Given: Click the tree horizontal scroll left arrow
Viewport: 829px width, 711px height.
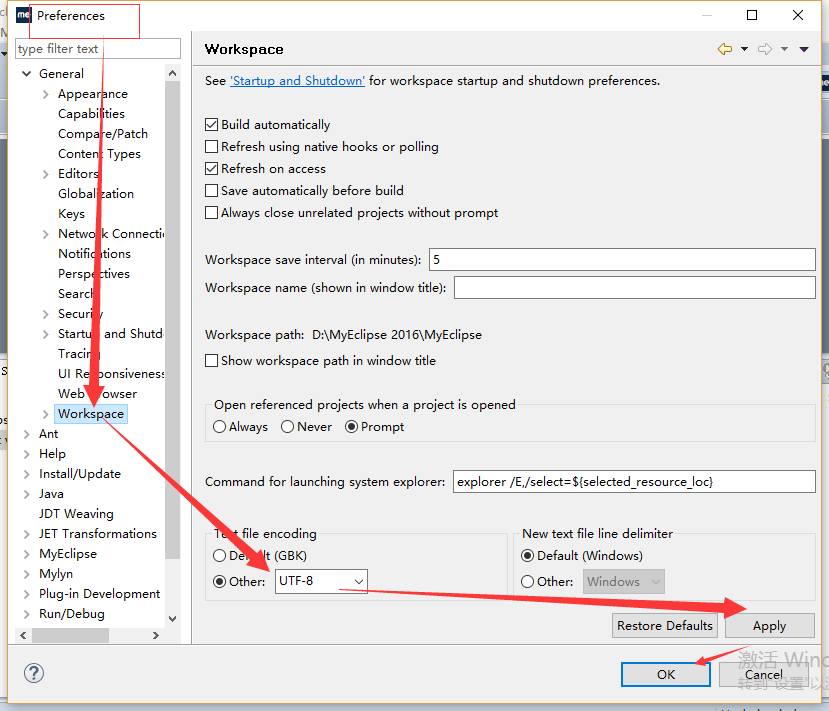Looking at the screenshot, I should pyautogui.click(x=23, y=635).
